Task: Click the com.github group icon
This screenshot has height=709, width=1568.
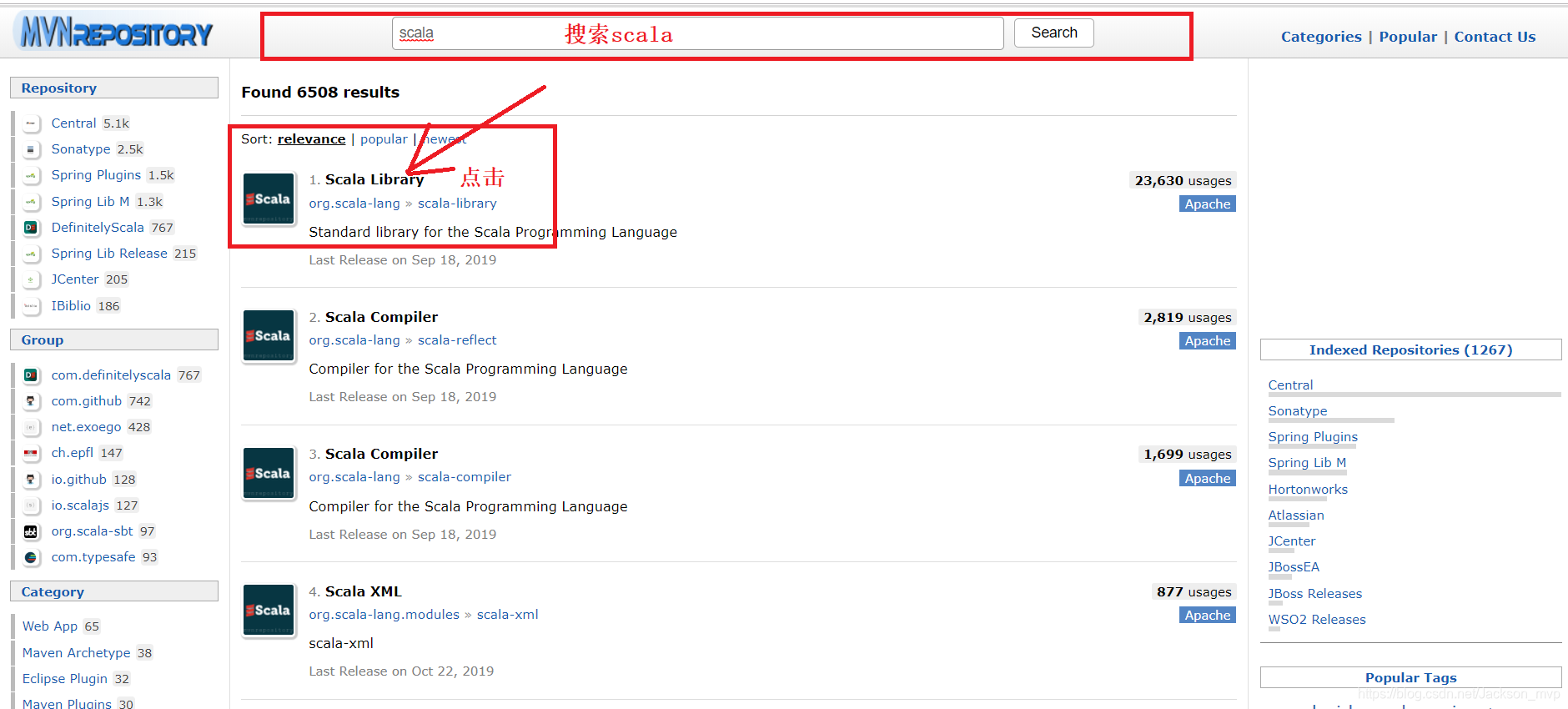Action: click(31, 401)
